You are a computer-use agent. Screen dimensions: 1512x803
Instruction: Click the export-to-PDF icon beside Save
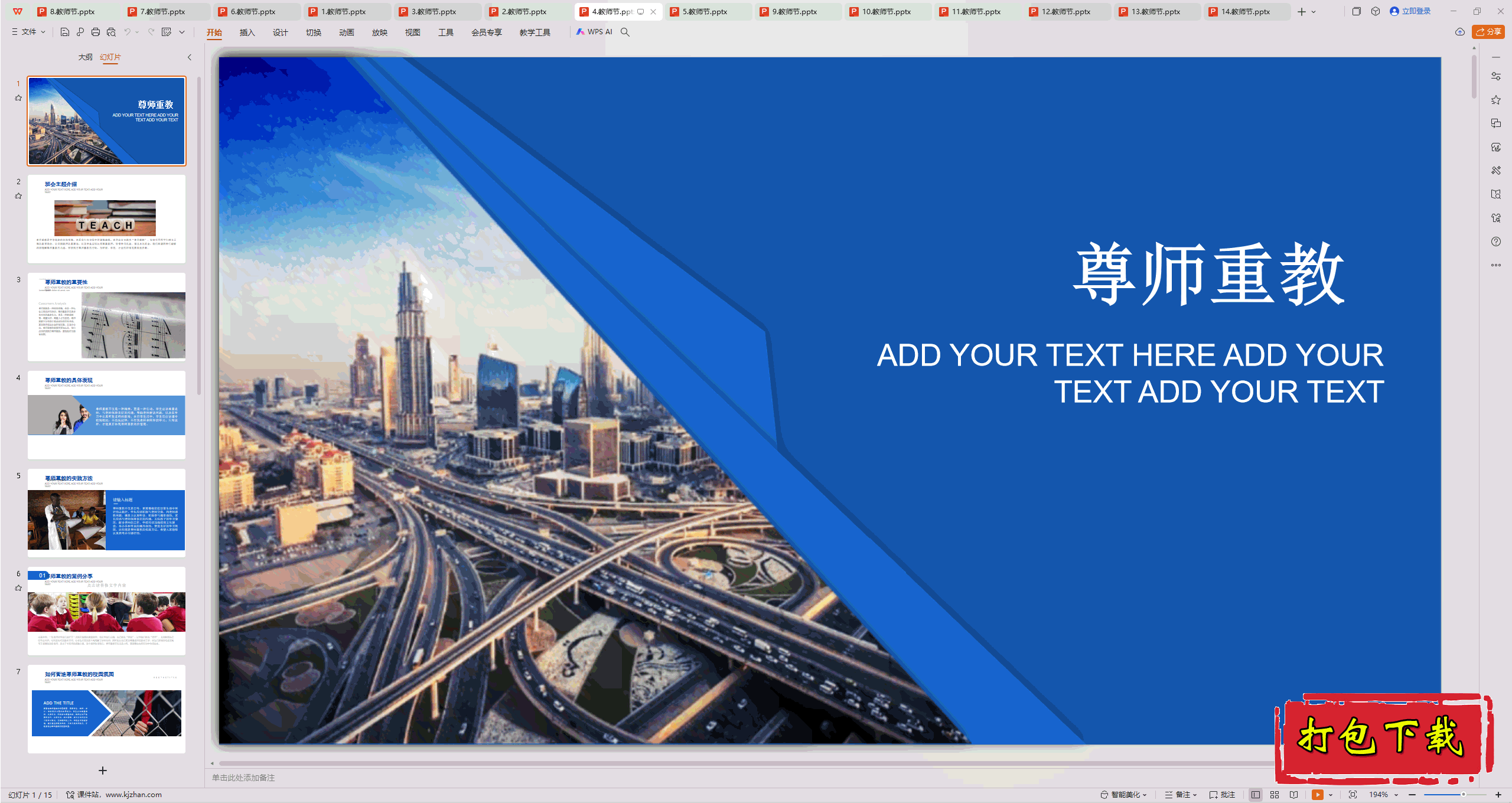pyautogui.click(x=80, y=32)
